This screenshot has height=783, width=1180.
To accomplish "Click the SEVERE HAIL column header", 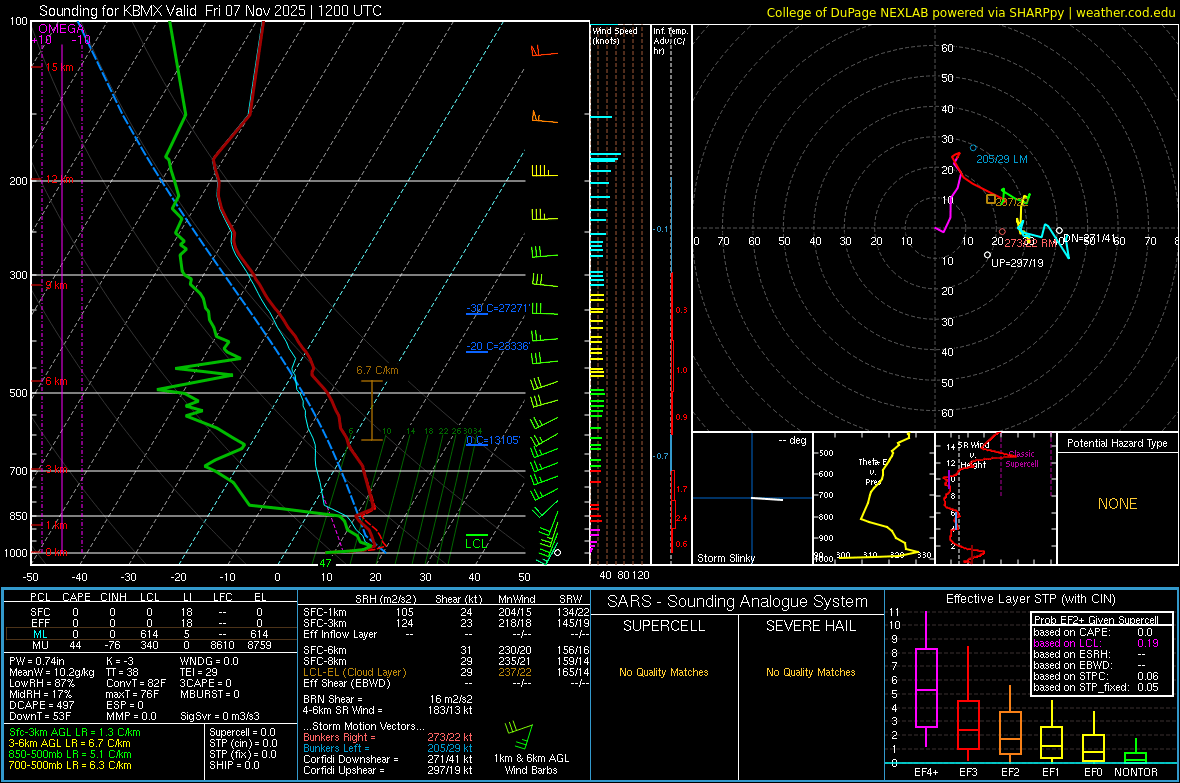I will [x=810, y=626].
